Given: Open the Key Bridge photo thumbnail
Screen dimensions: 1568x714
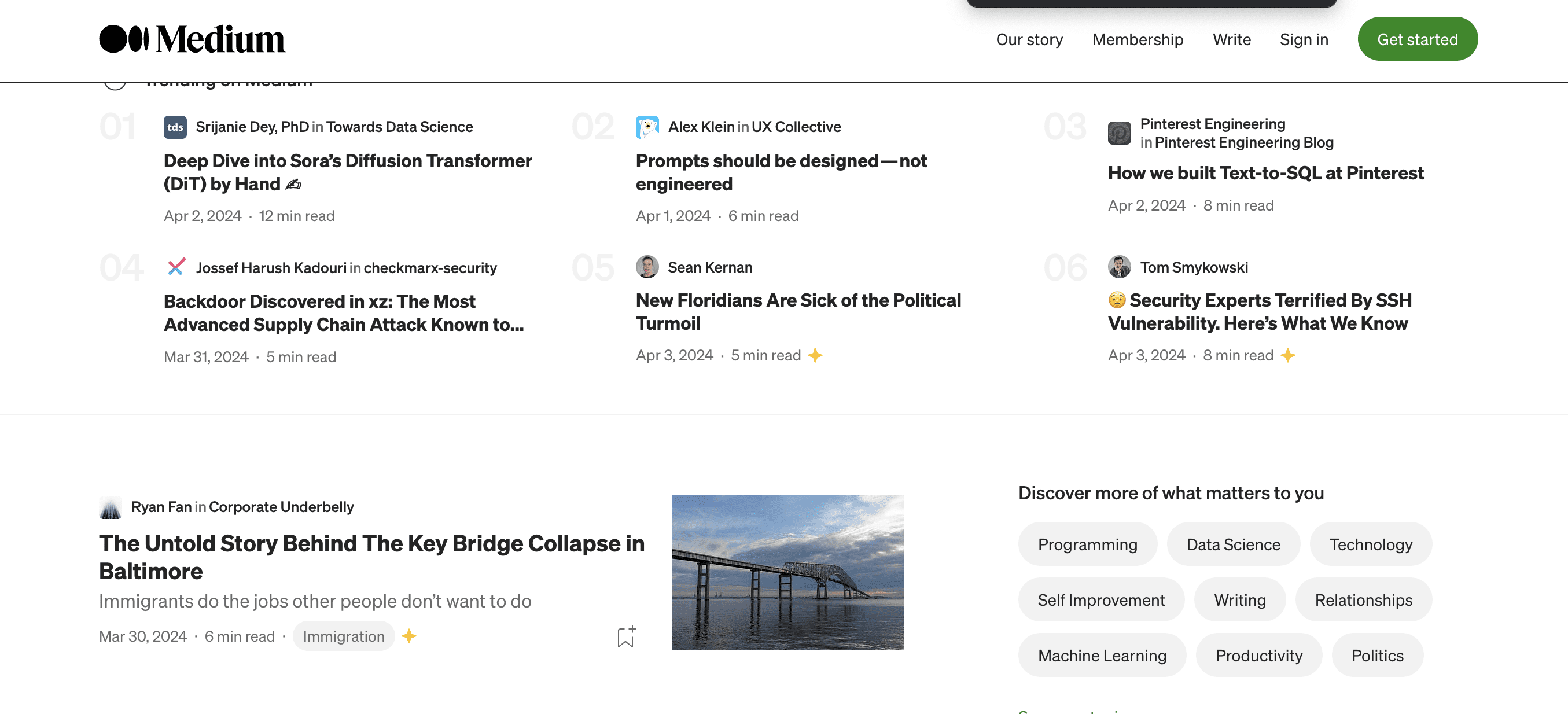Looking at the screenshot, I should pyautogui.click(x=787, y=573).
